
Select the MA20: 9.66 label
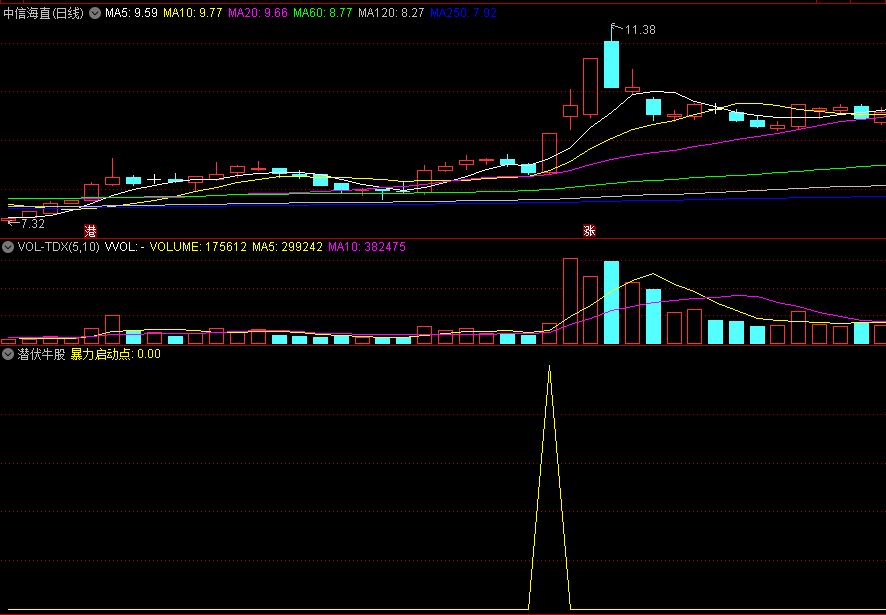258,14
